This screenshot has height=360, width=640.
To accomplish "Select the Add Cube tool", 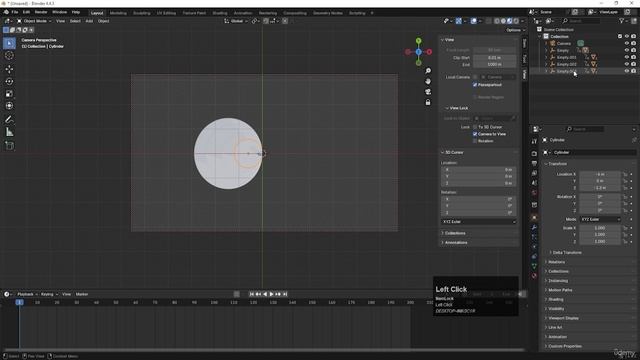I will pyautogui.click(x=9, y=146).
